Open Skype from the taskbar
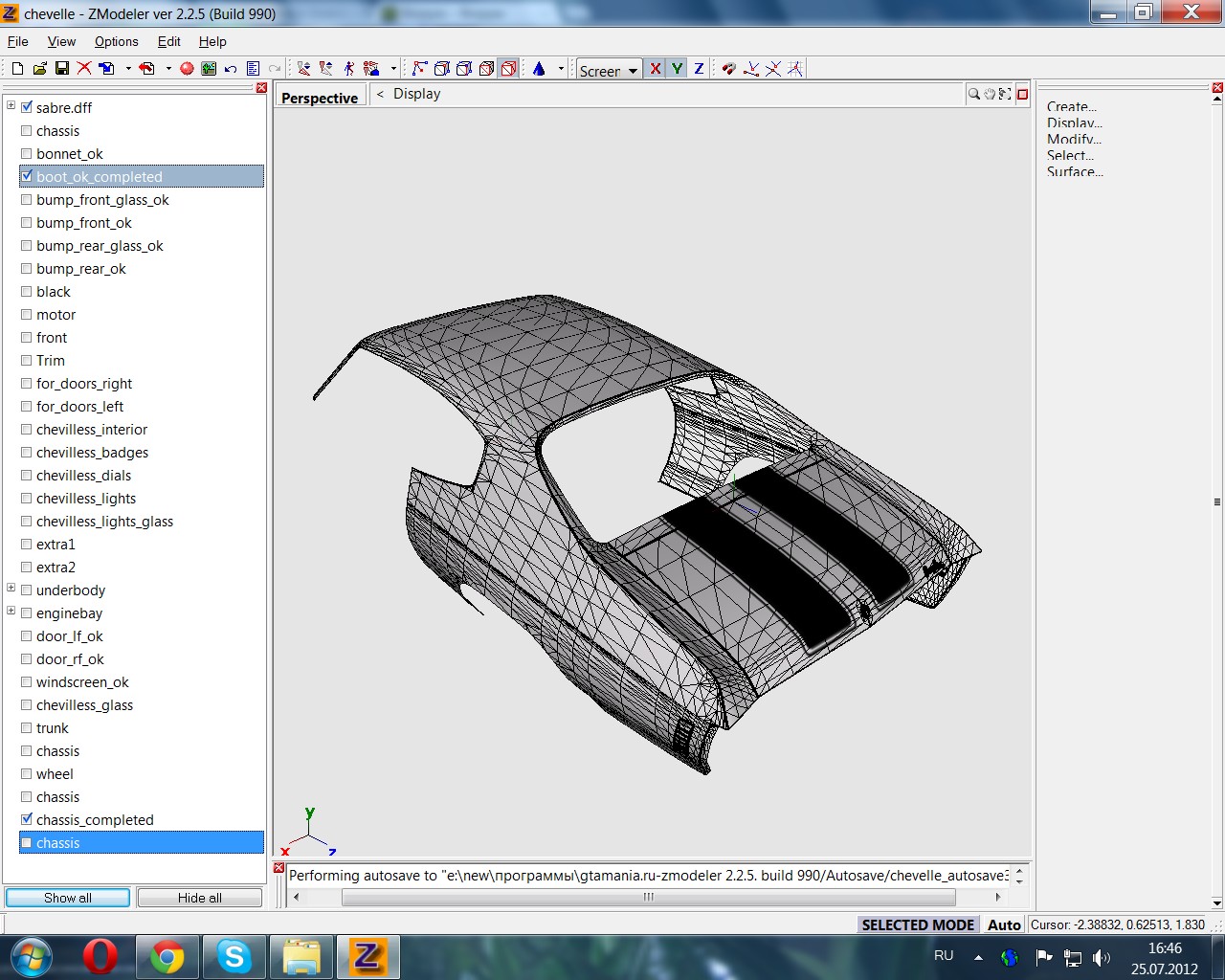 tap(234, 957)
